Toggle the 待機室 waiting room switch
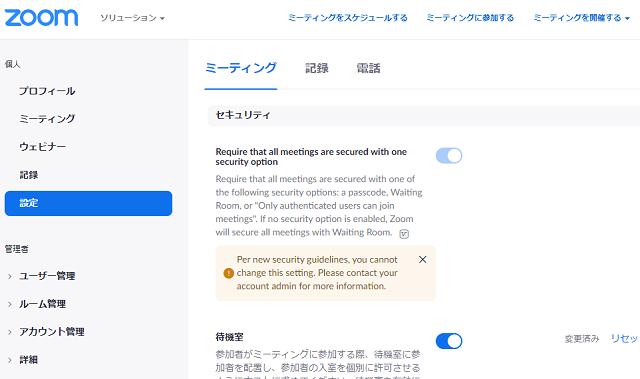 click(449, 341)
